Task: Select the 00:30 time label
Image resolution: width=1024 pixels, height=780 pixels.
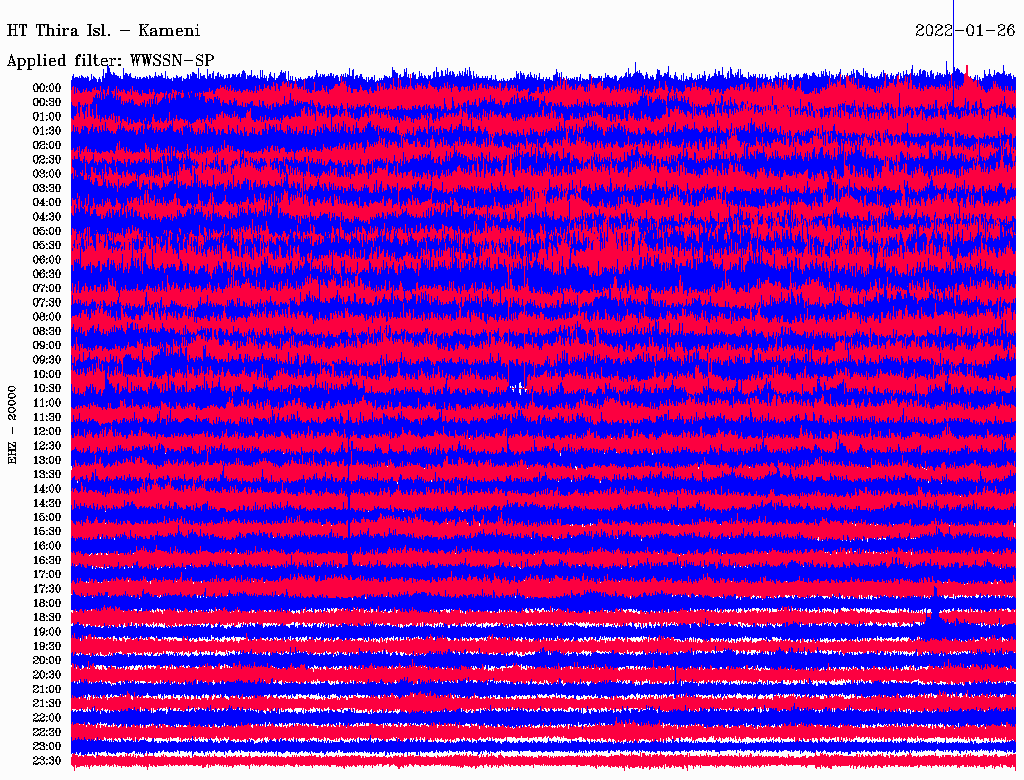Action: click(47, 102)
